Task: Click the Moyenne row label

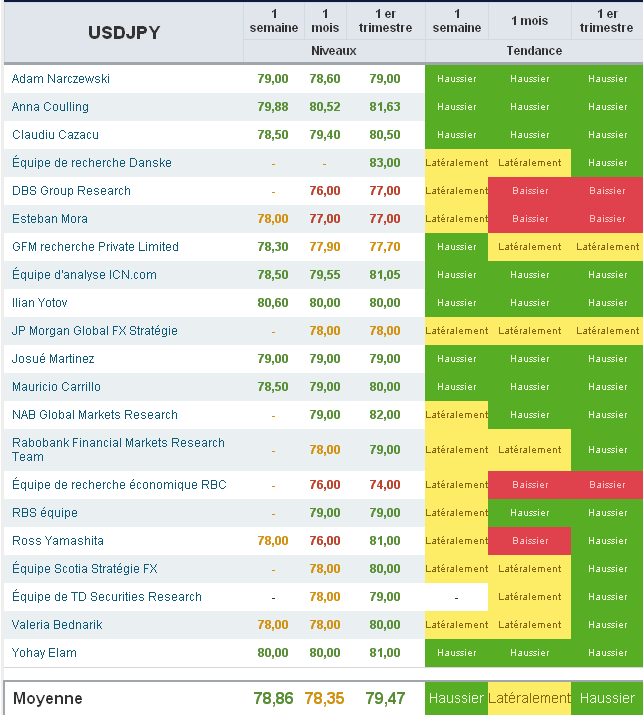Action: tap(48, 698)
